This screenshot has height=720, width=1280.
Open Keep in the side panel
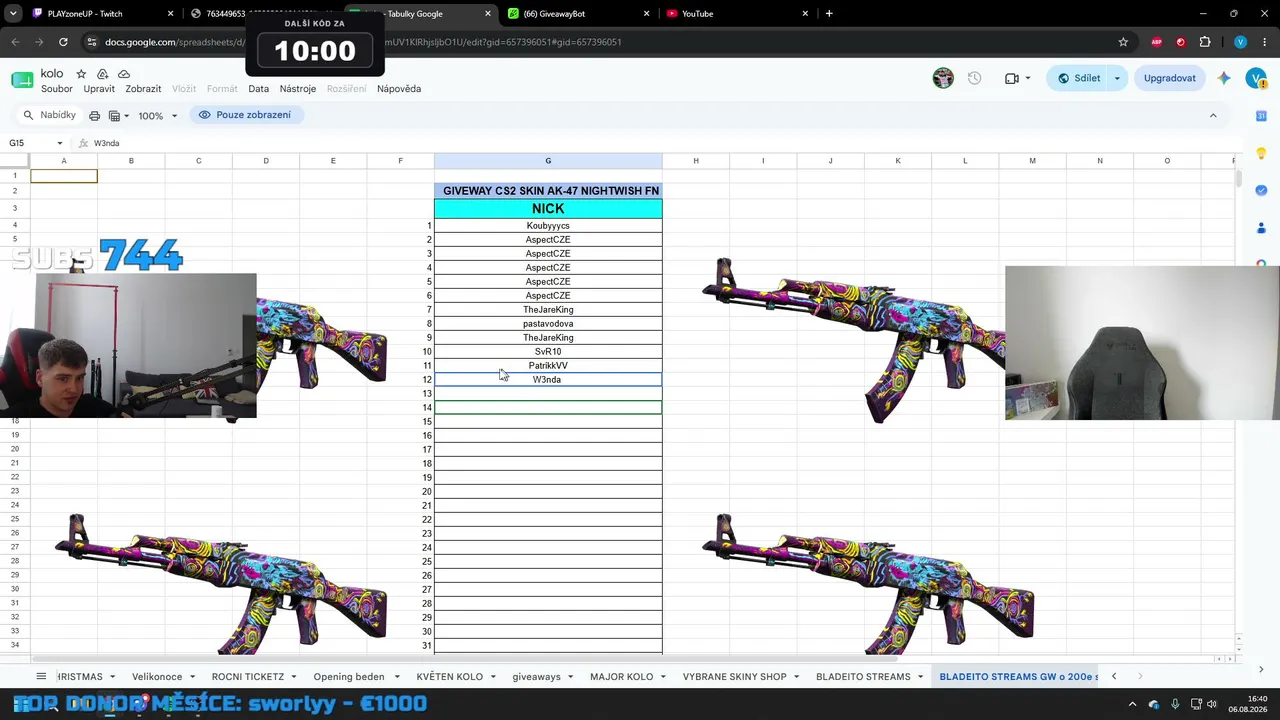[1261, 153]
